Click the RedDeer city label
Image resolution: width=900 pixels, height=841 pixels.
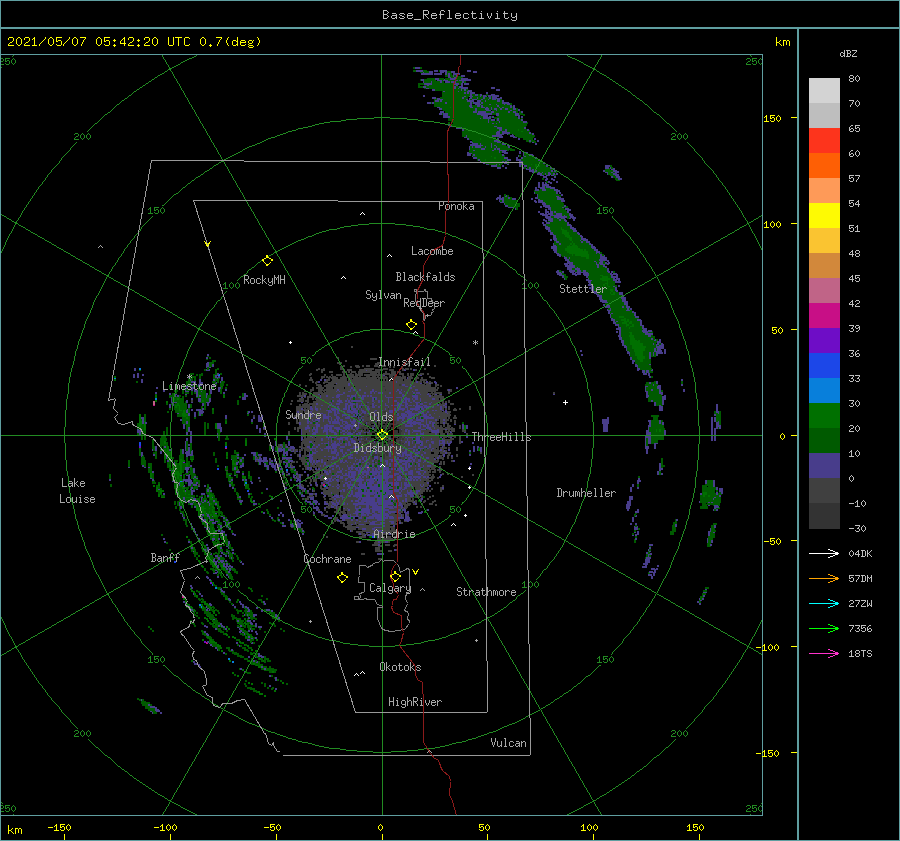[424, 303]
